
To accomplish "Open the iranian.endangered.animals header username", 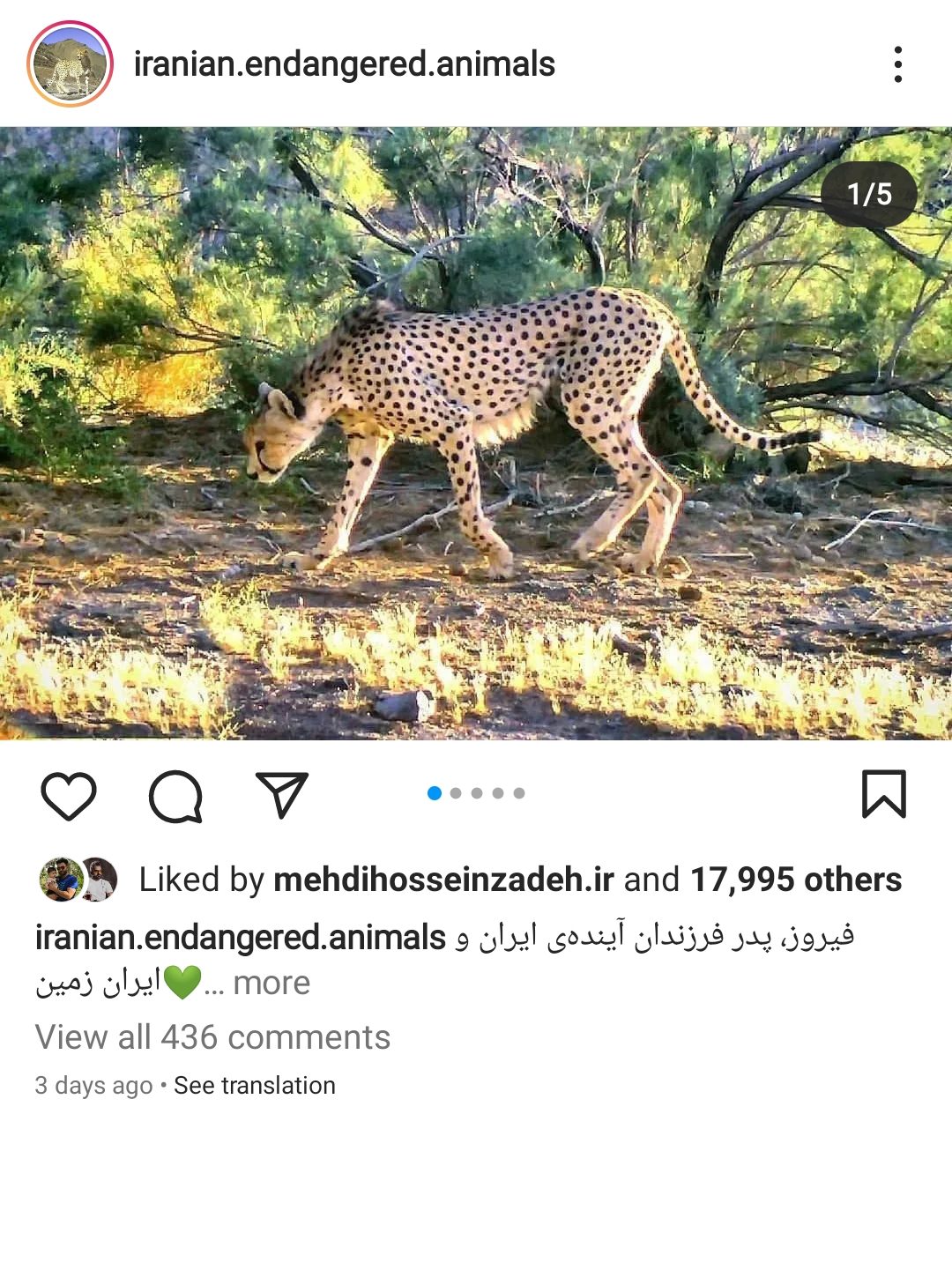I will click(x=344, y=64).
